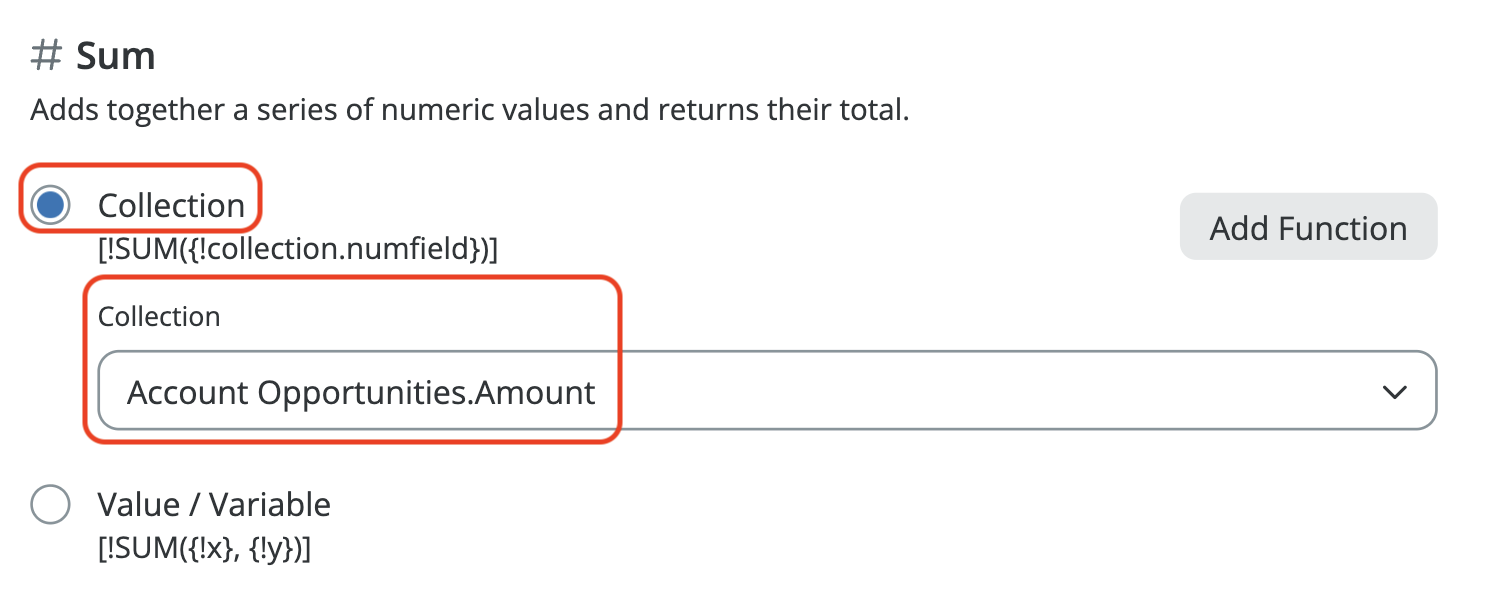Click the small 'Collection' field label above dropdown
Screen dimensions: 1492x614
coord(159,316)
